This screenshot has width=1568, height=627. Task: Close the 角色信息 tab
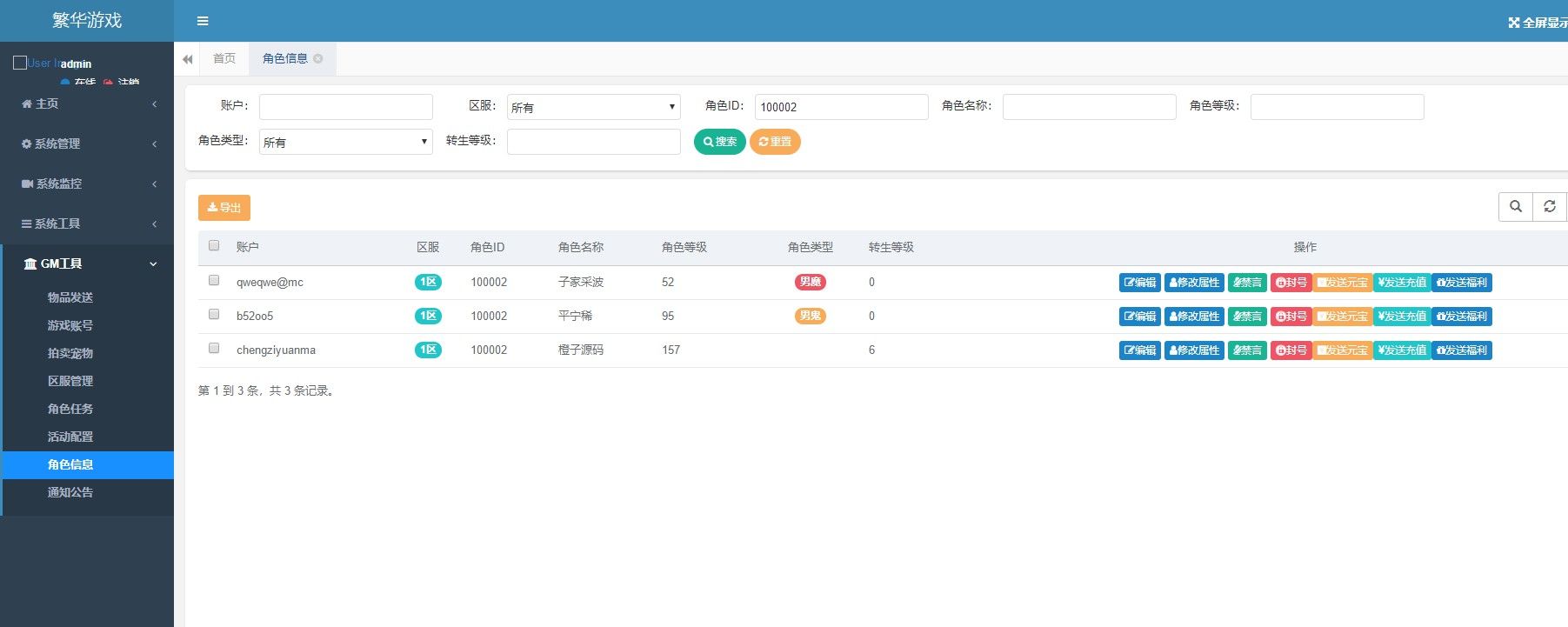(318, 59)
